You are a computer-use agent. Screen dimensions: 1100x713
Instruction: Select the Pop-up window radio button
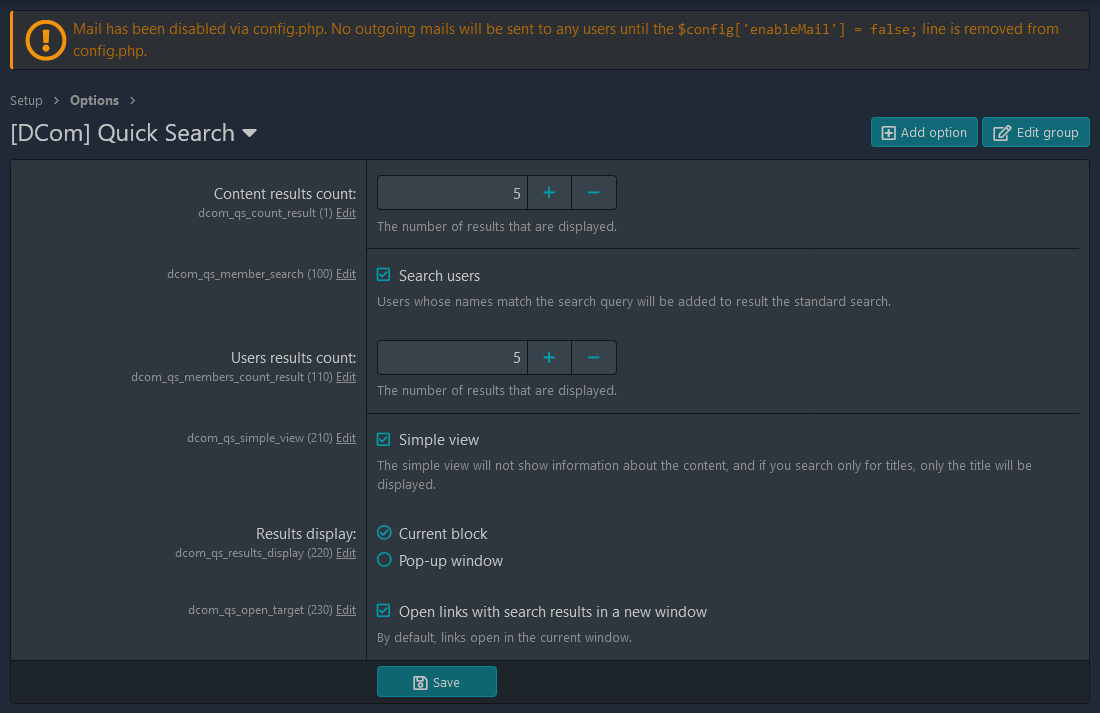tap(384, 560)
